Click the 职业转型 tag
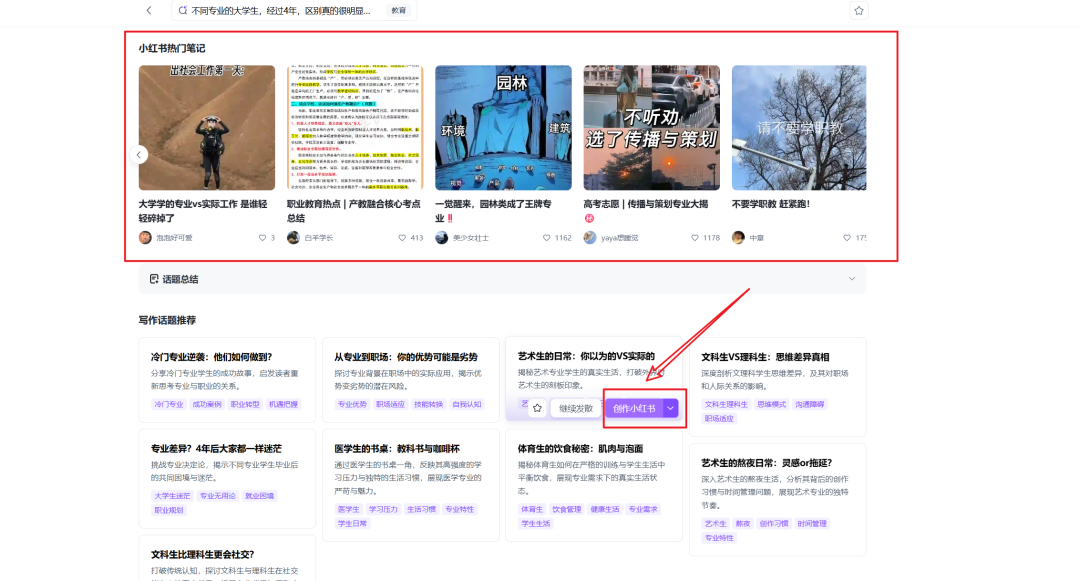The image size is (1080, 581). (245, 404)
